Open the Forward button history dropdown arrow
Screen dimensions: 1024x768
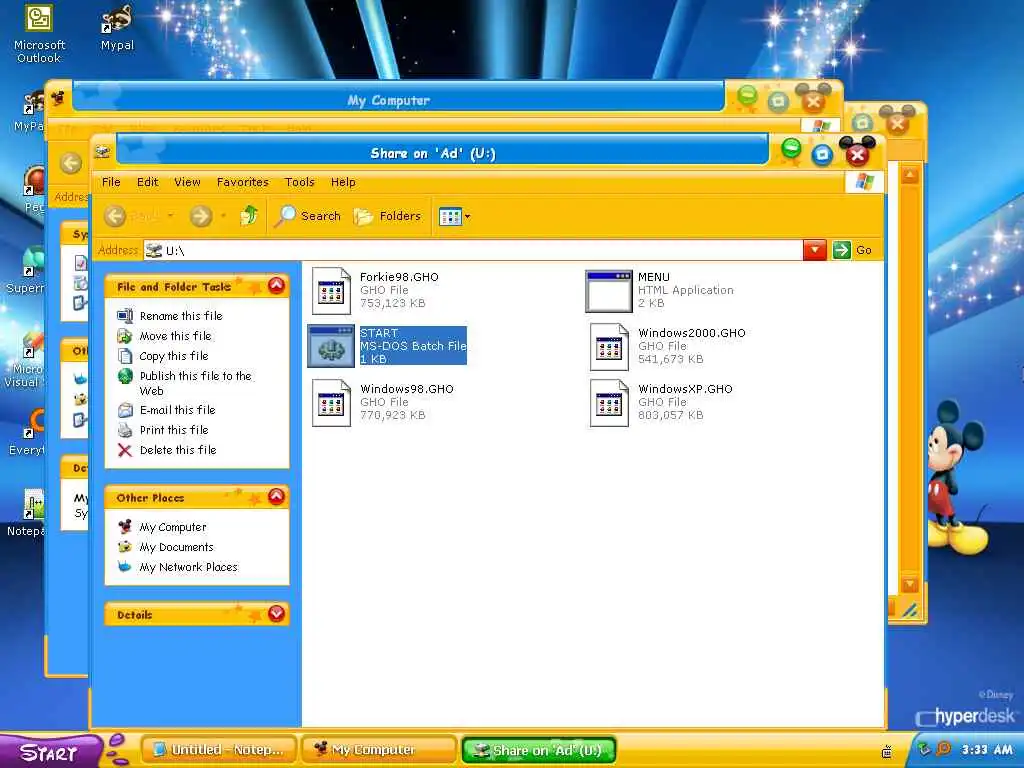(223, 216)
